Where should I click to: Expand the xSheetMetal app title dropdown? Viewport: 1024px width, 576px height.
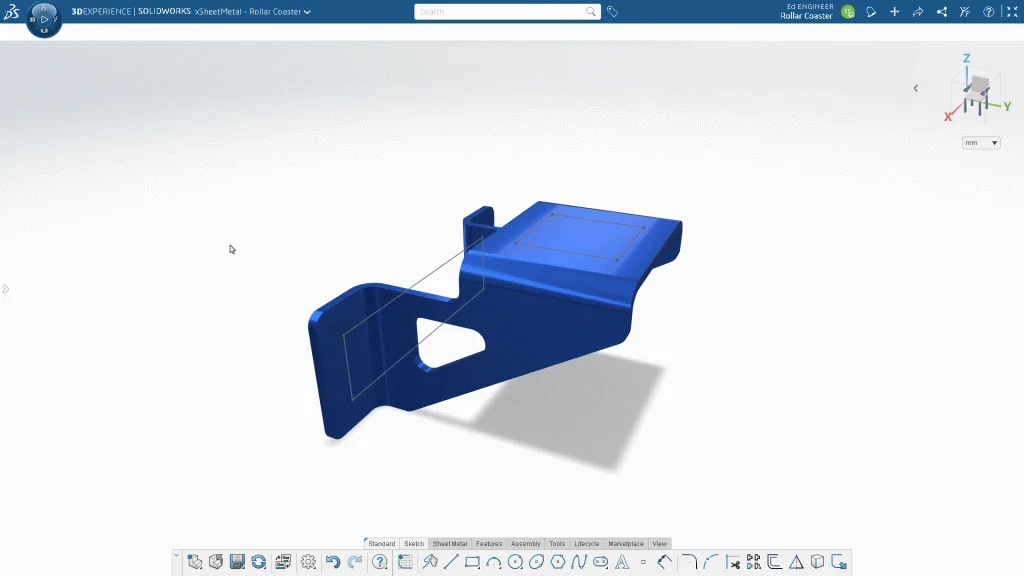coord(307,12)
